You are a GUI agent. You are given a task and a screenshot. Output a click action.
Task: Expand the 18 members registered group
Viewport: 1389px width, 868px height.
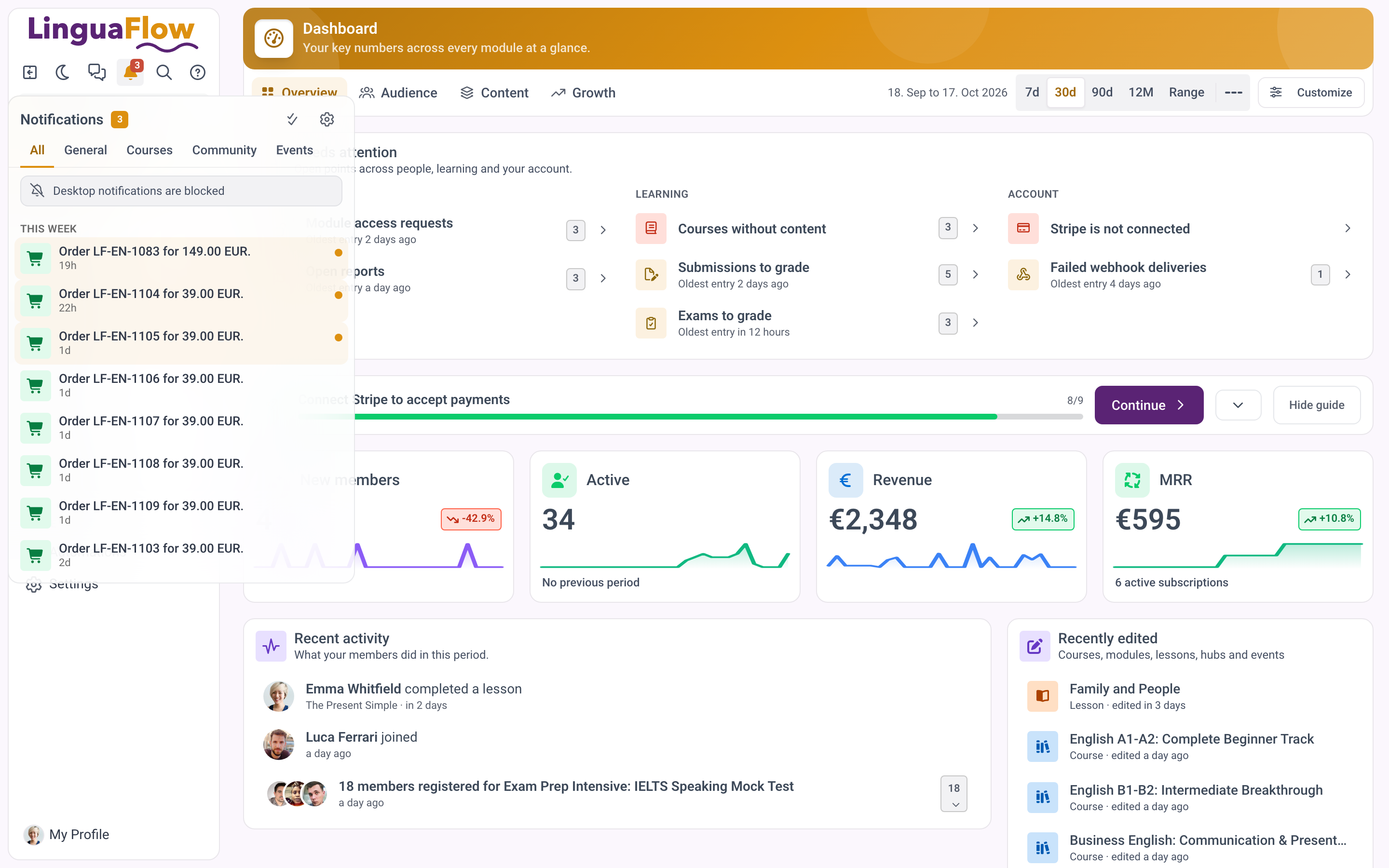953,795
